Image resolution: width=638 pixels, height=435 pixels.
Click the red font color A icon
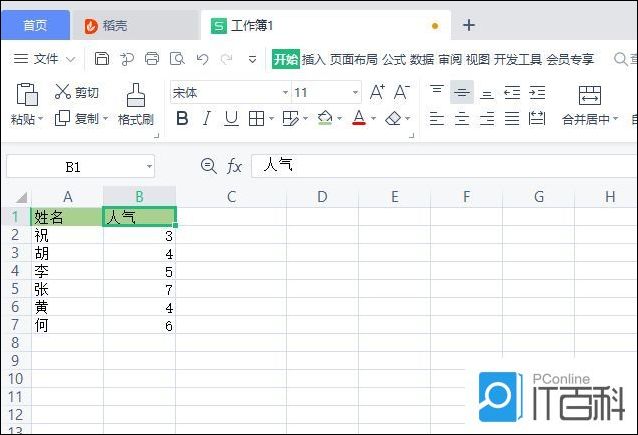pos(359,118)
